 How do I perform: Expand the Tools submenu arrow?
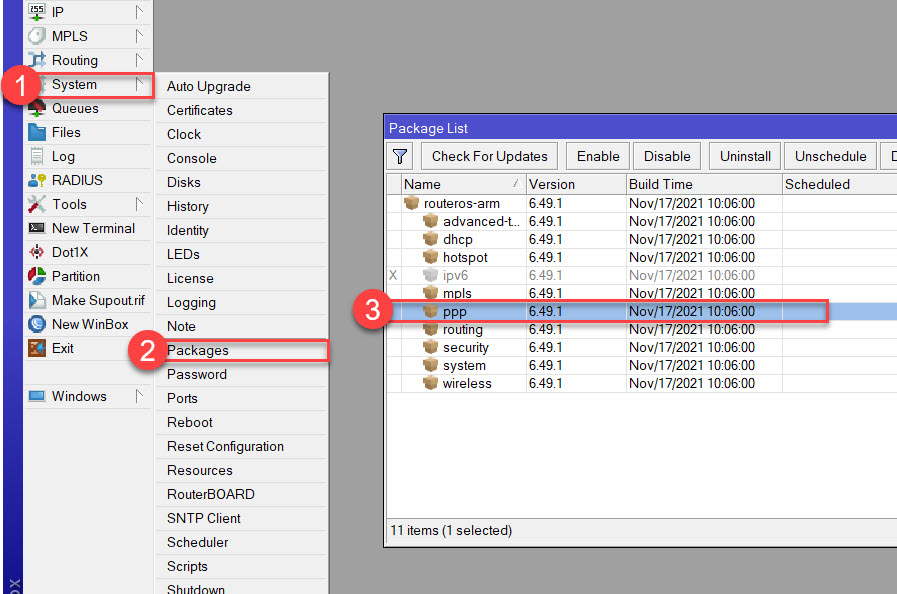139,204
